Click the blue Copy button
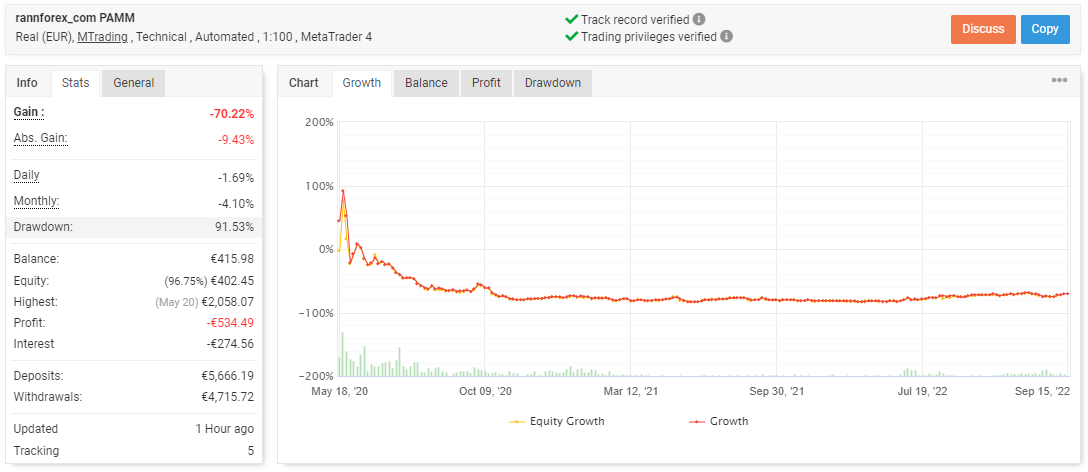Image resolution: width=1088 pixels, height=472 pixels. coord(1045,29)
